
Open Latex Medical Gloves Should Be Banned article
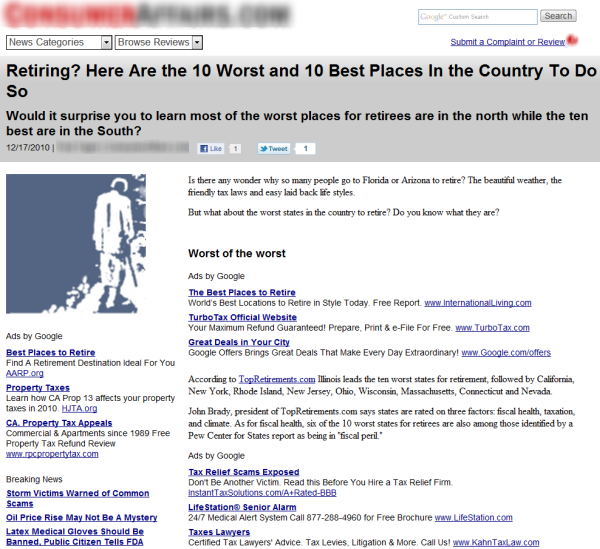pos(75,537)
